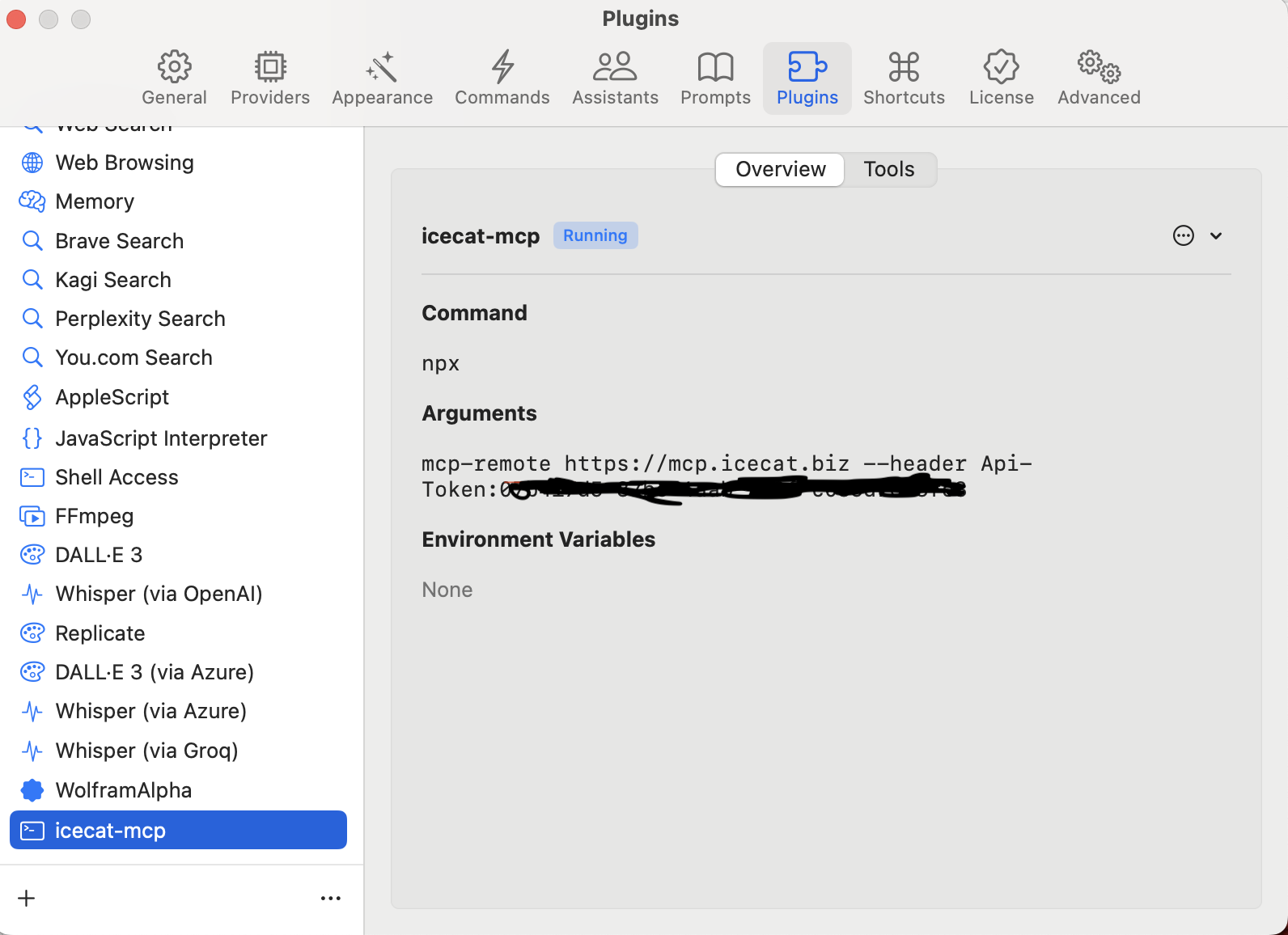Open the circled ellipsis menu for icecat-mcp
Screen dimensions: 1288x935
tap(1183, 235)
